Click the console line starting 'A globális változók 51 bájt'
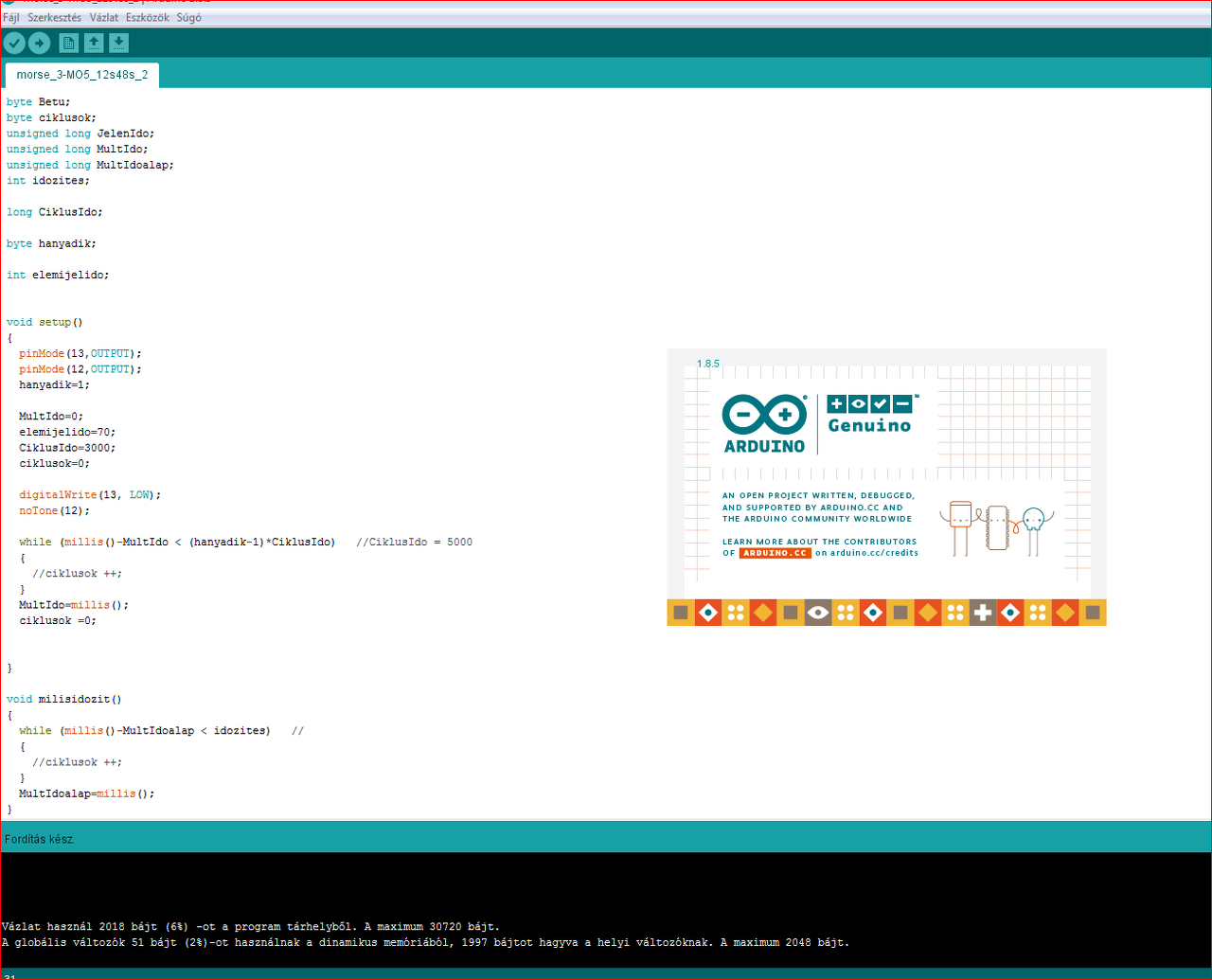Viewport: 1212px width, 980px height. [426, 943]
